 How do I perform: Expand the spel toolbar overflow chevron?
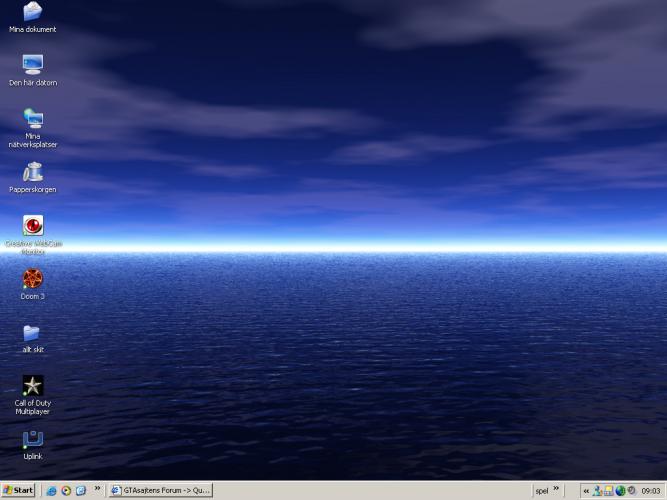[x=556, y=489]
